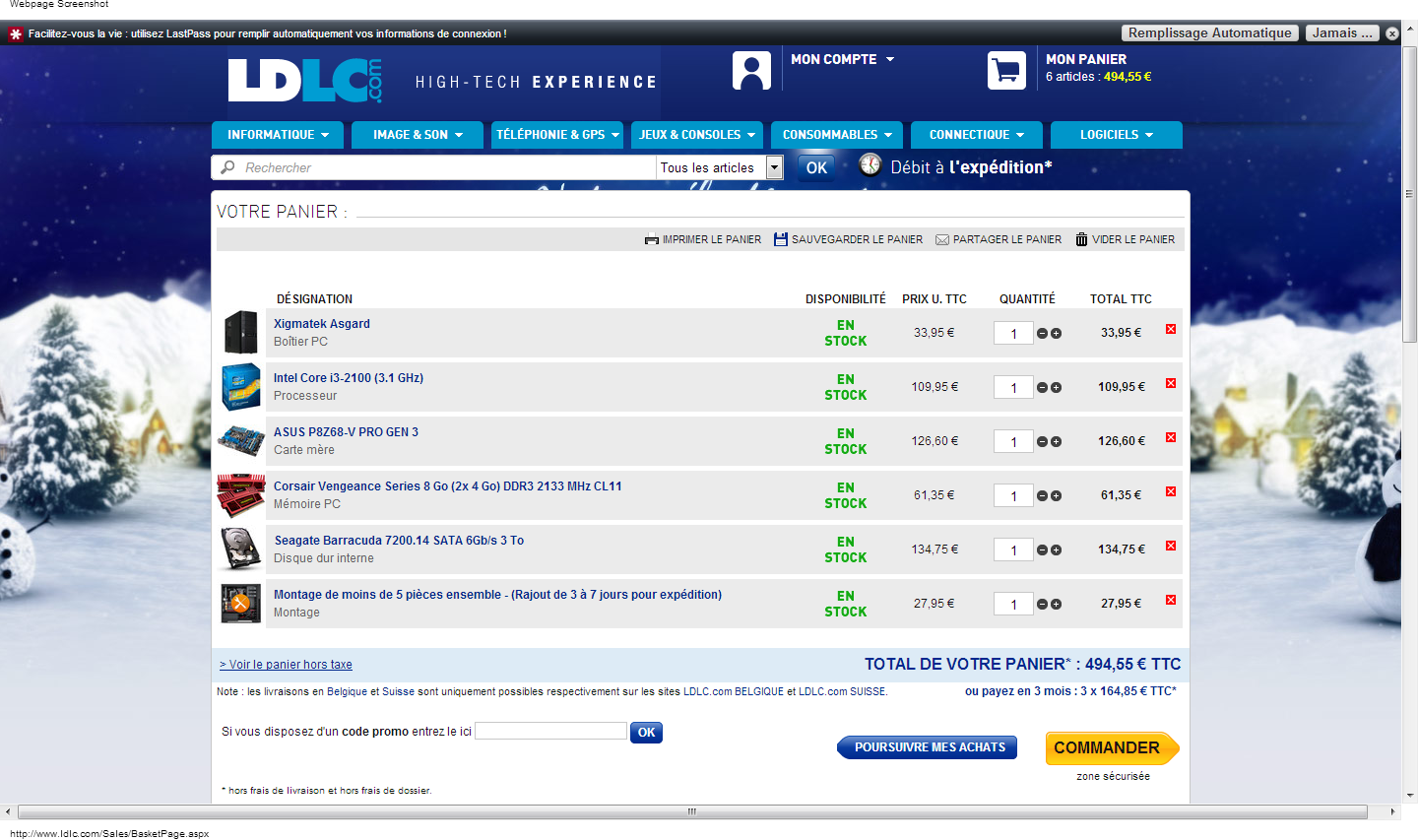Click the shopping cart icon in header
The height and width of the screenshot is (840, 1418).
(1006, 70)
